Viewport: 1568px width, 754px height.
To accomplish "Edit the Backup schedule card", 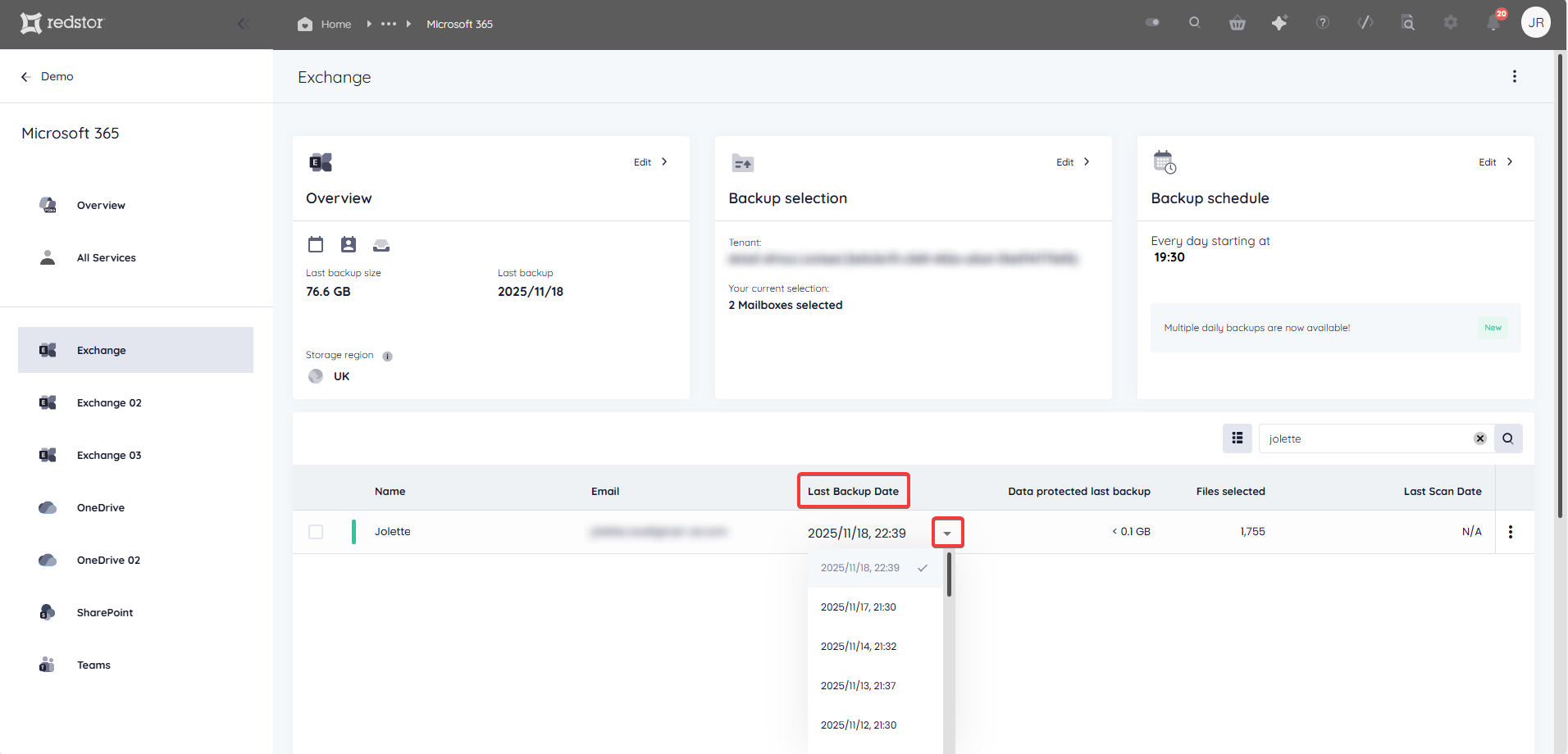I will pyautogui.click(x=1496, y=162).
